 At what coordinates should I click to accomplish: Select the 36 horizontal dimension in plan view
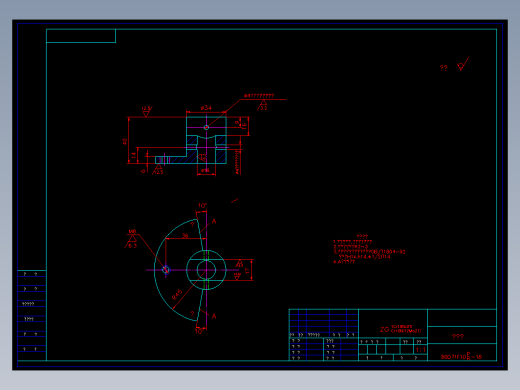[185, 236]
